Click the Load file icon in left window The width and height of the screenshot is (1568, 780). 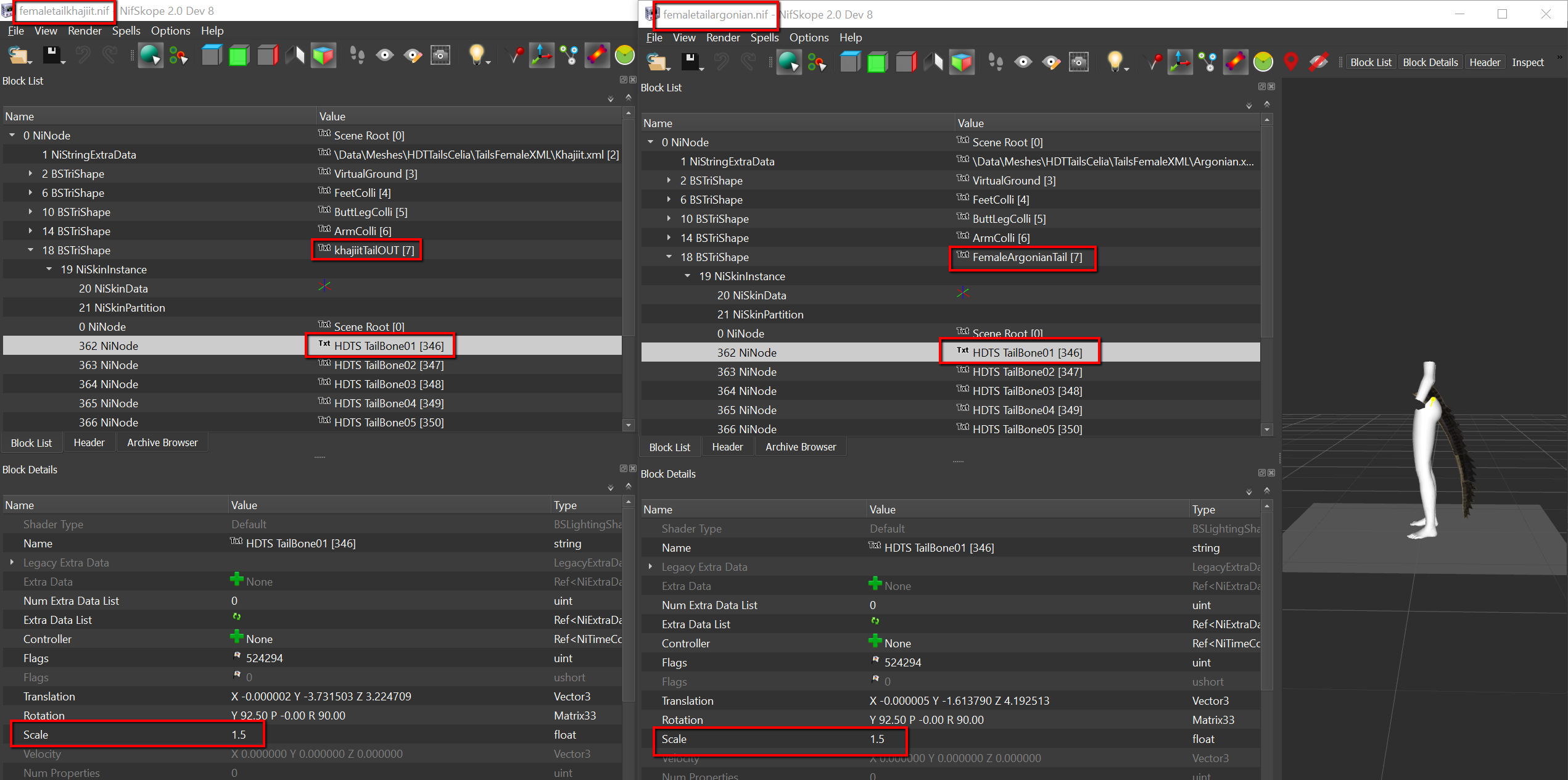[x=19, y=56]
